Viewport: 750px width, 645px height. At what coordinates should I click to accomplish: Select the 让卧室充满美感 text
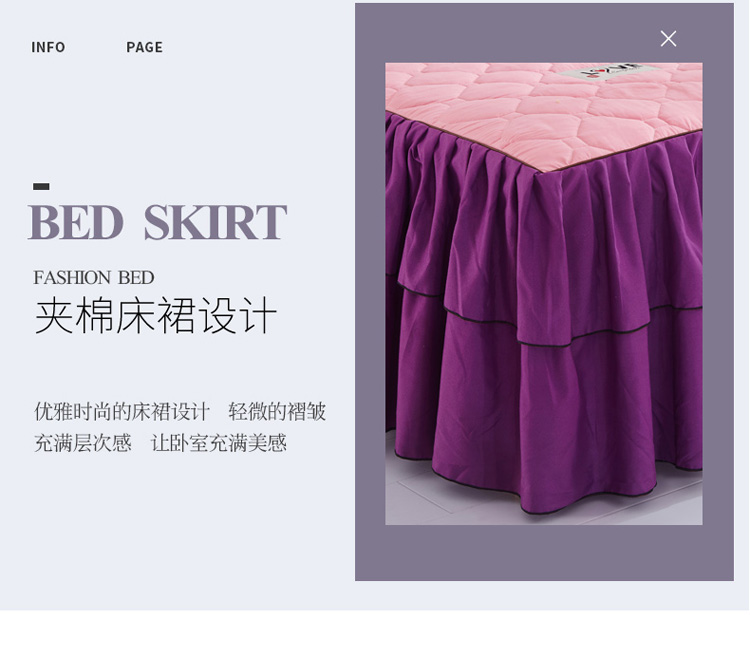[219, 443]
